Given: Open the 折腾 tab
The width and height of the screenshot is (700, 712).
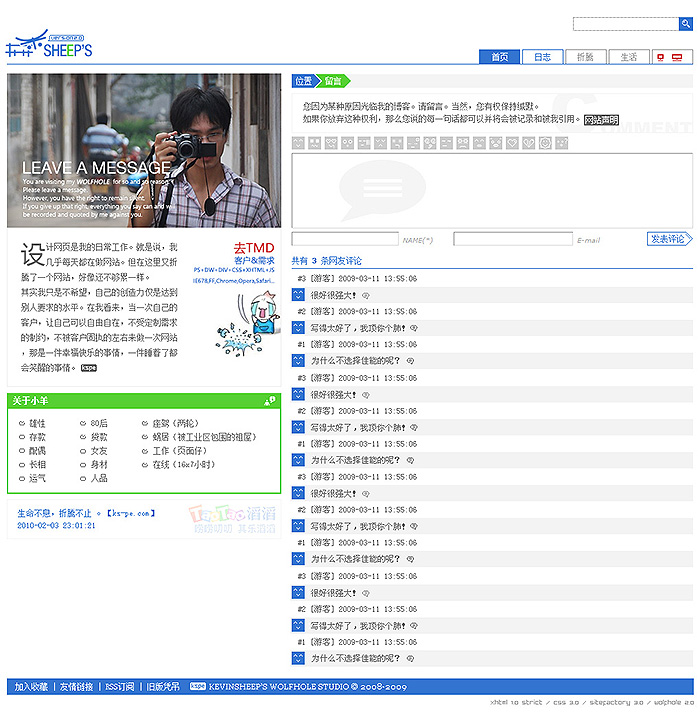Looking at the screenshot, I should click(x=585, y=57).
